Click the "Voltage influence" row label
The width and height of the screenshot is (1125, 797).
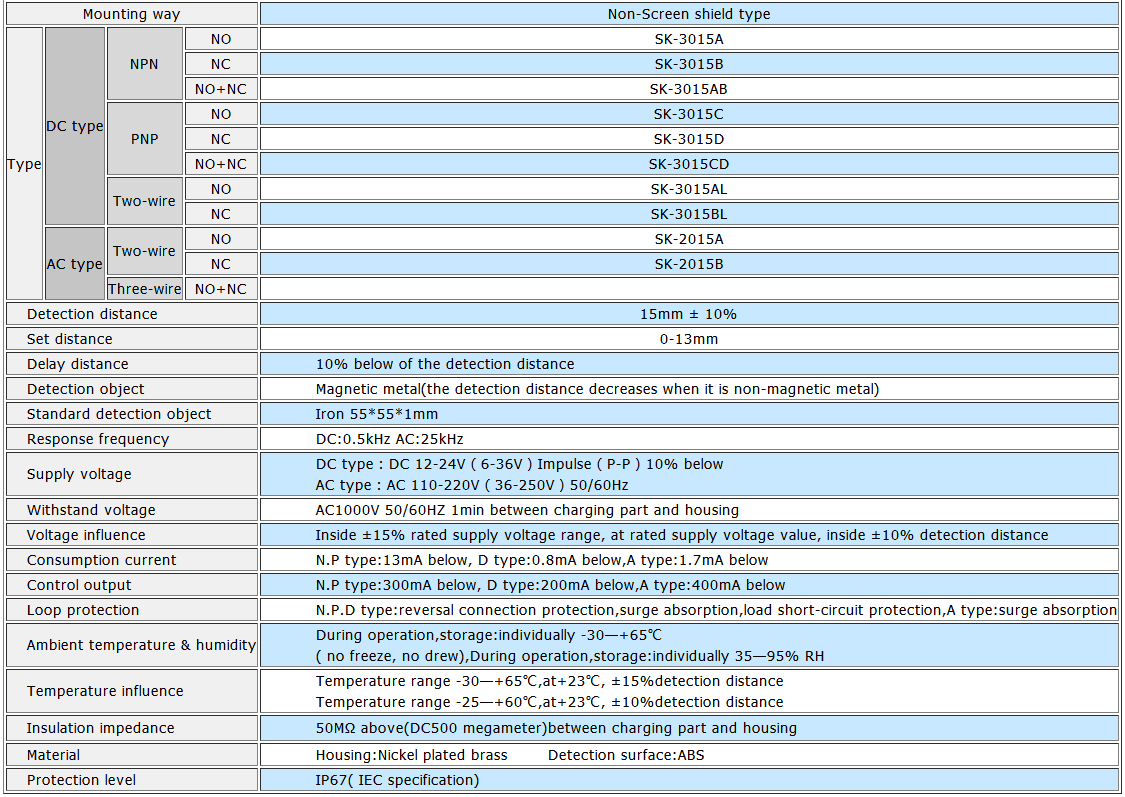[x=86, y=535]
